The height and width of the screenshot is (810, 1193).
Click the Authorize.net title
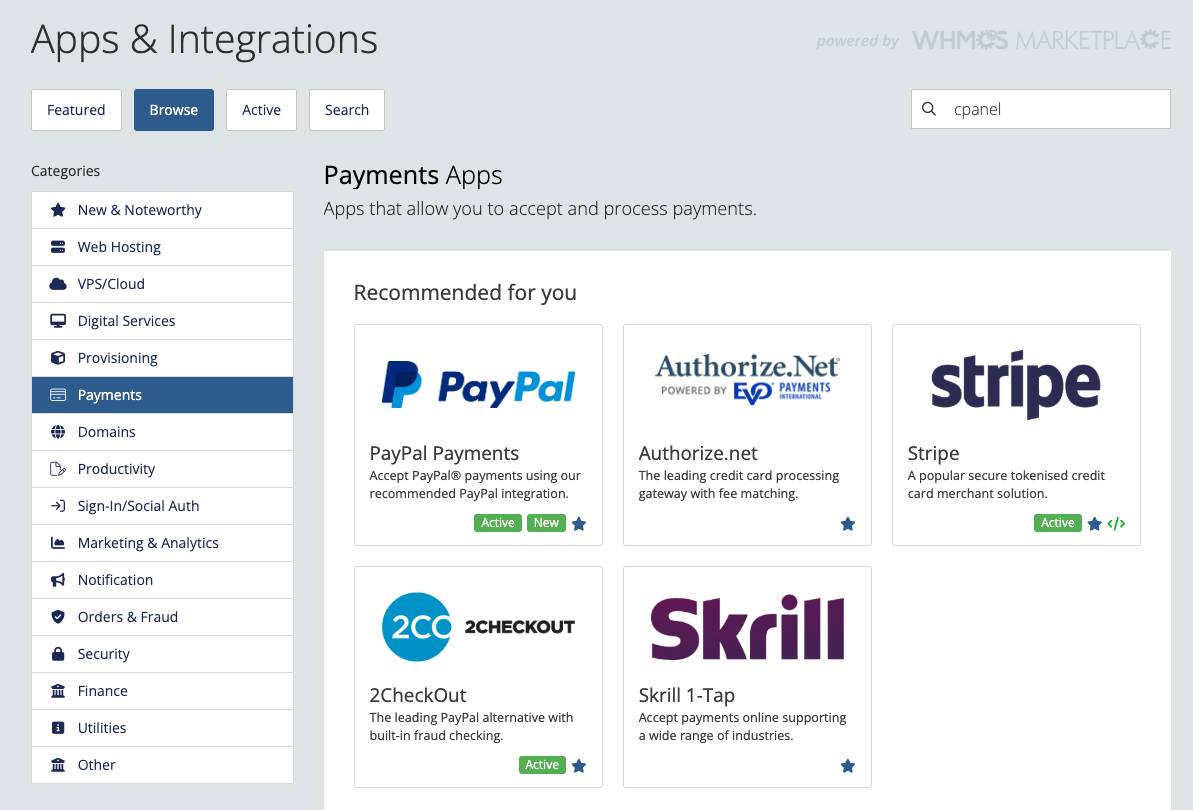pyautogui.click(x=698, y=453)
